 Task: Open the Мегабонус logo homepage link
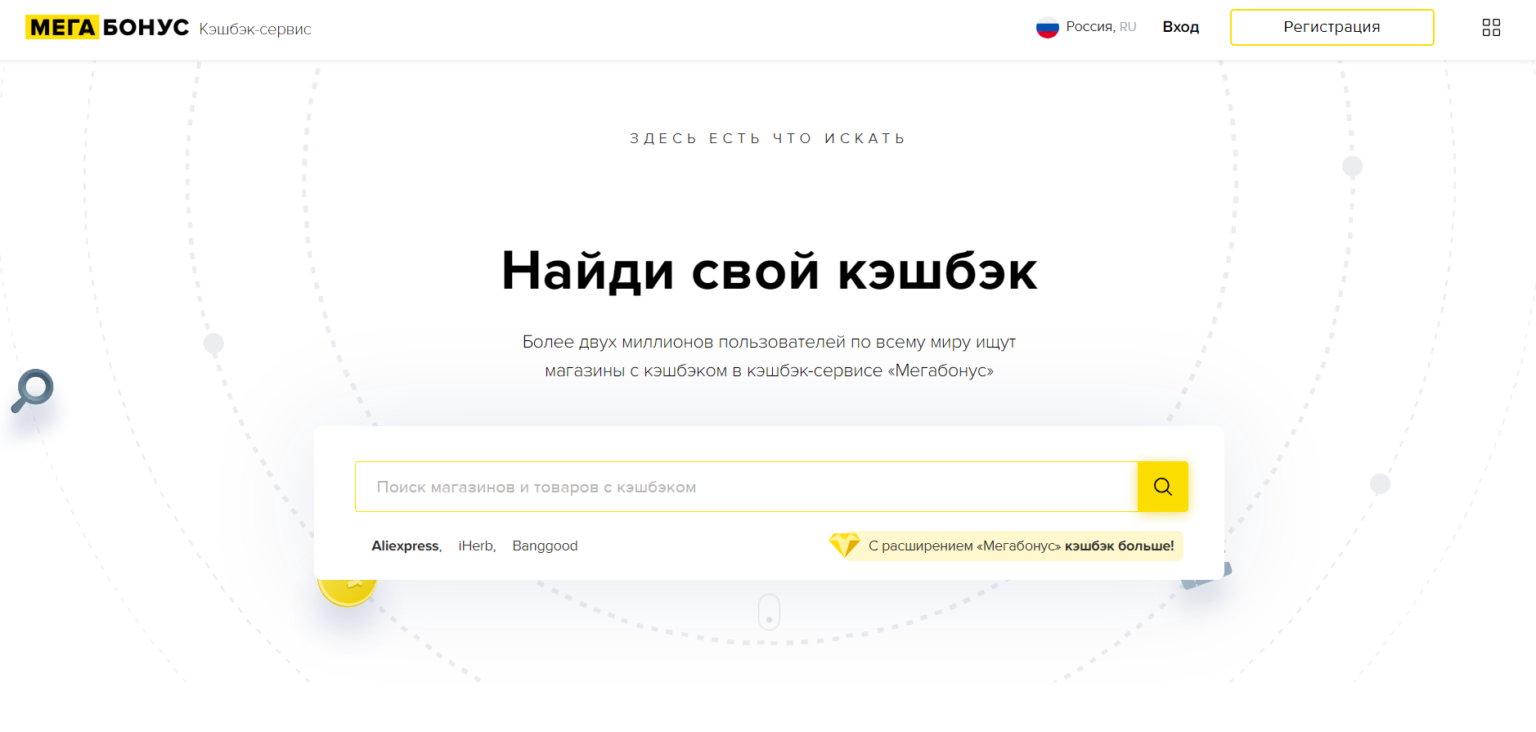click(107, 28)
